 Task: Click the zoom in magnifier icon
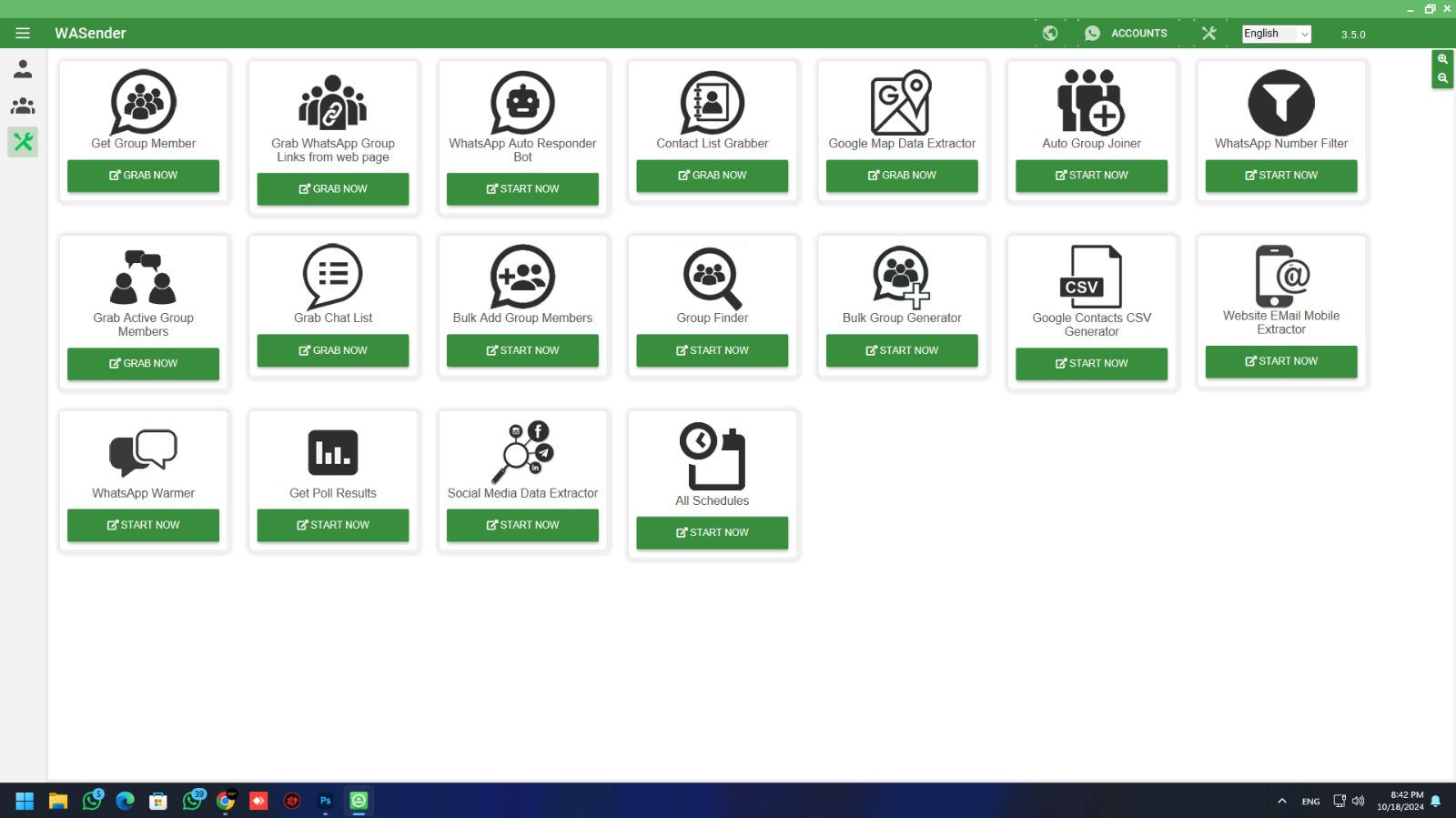pyautogui.click(x=1442, y=59)
